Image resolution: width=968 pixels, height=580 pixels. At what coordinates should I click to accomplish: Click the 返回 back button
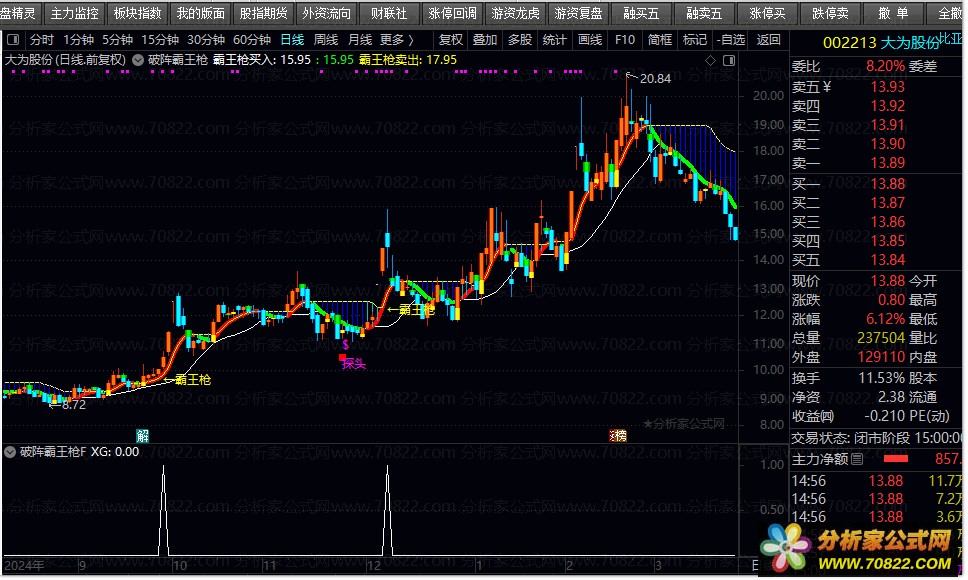pos(769,40)
